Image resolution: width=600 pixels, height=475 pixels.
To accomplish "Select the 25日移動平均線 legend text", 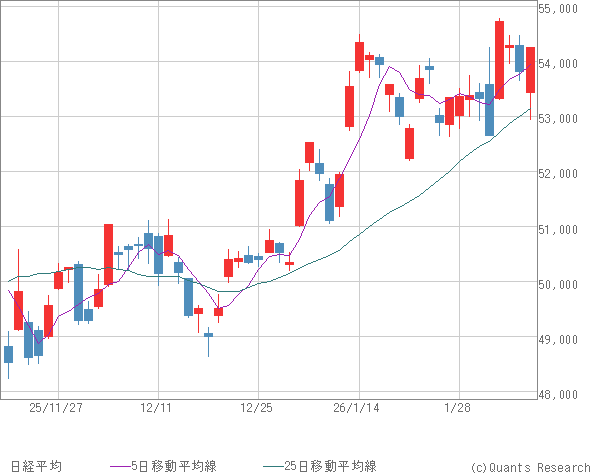I will 330,466.
